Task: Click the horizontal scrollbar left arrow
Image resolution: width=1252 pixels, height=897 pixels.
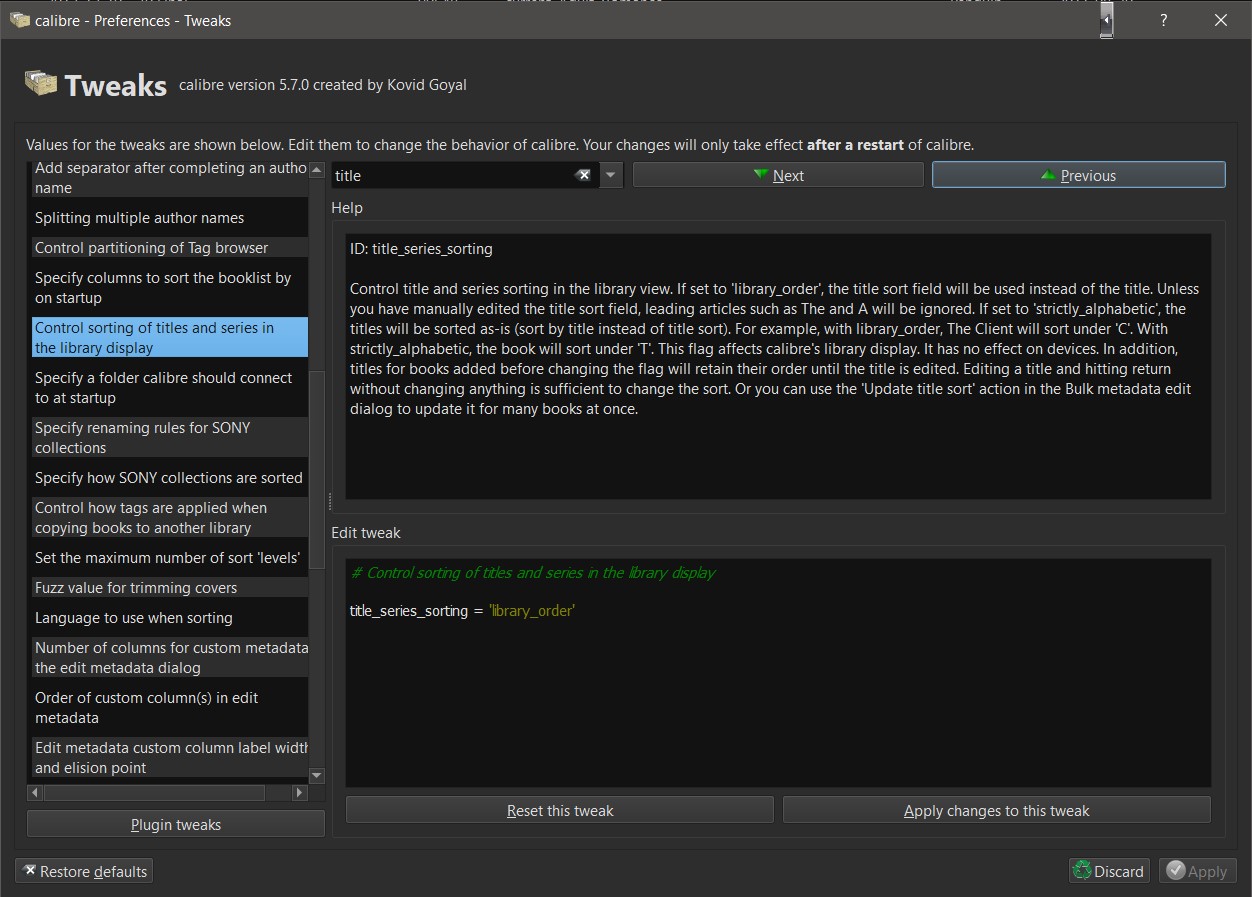Action: coord(36,793)
